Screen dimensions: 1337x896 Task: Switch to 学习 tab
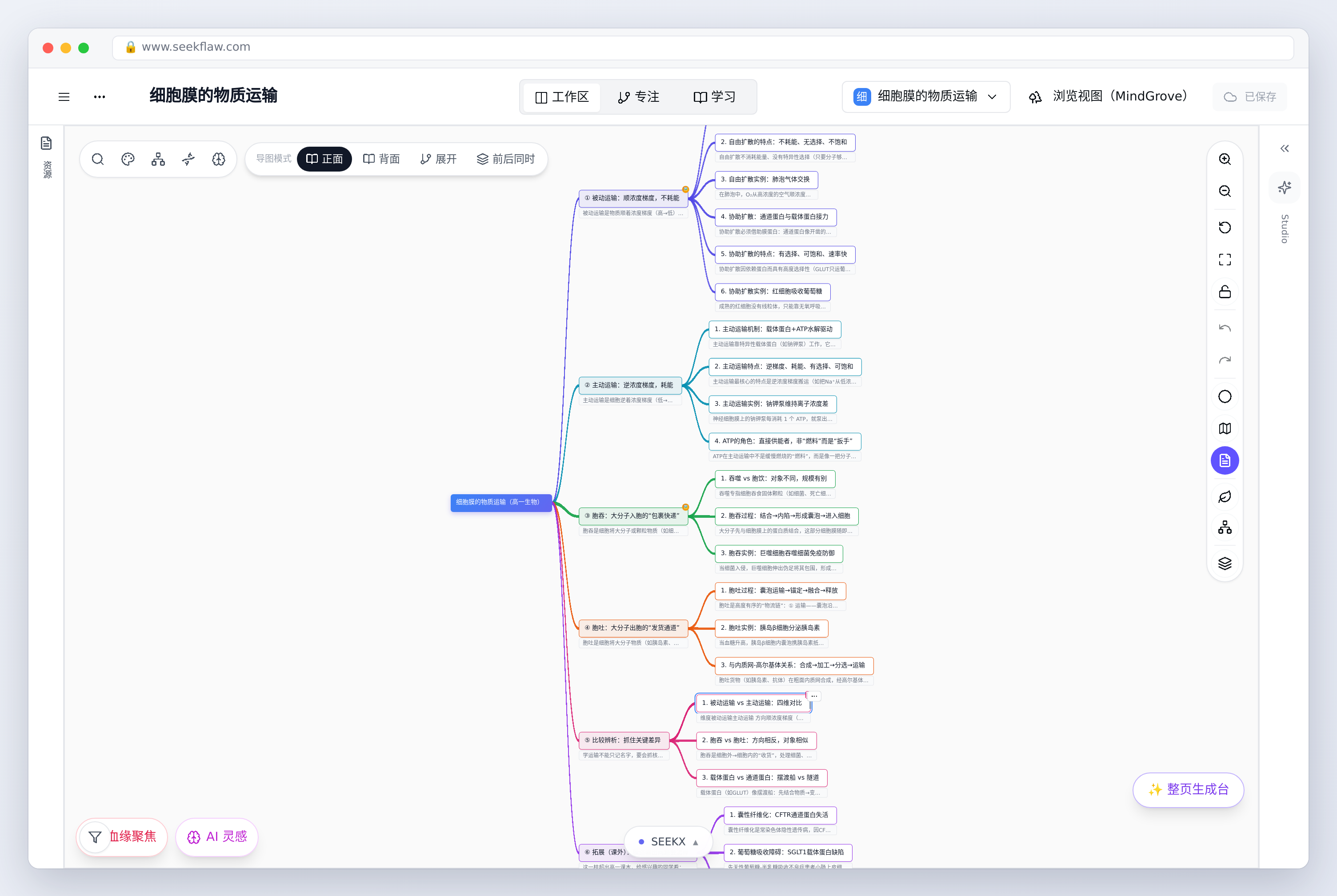click(714, 97)
